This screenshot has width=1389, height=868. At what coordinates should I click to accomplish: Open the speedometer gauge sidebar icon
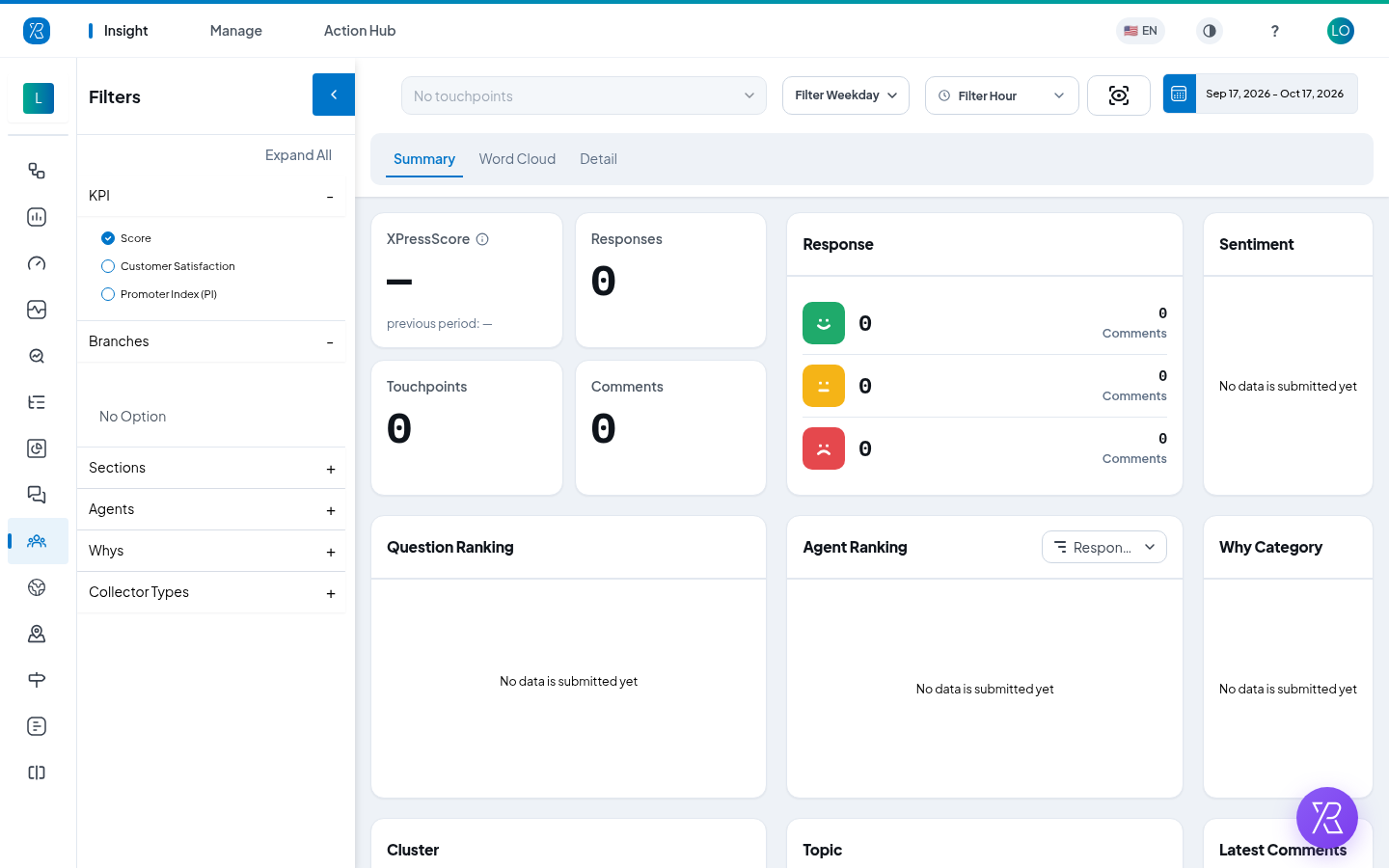(x=37, y=263)
